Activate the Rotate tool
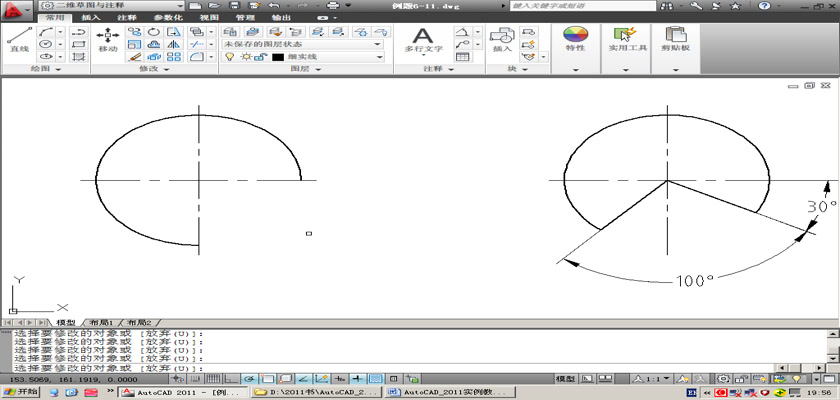 click(x=154, y=32)
